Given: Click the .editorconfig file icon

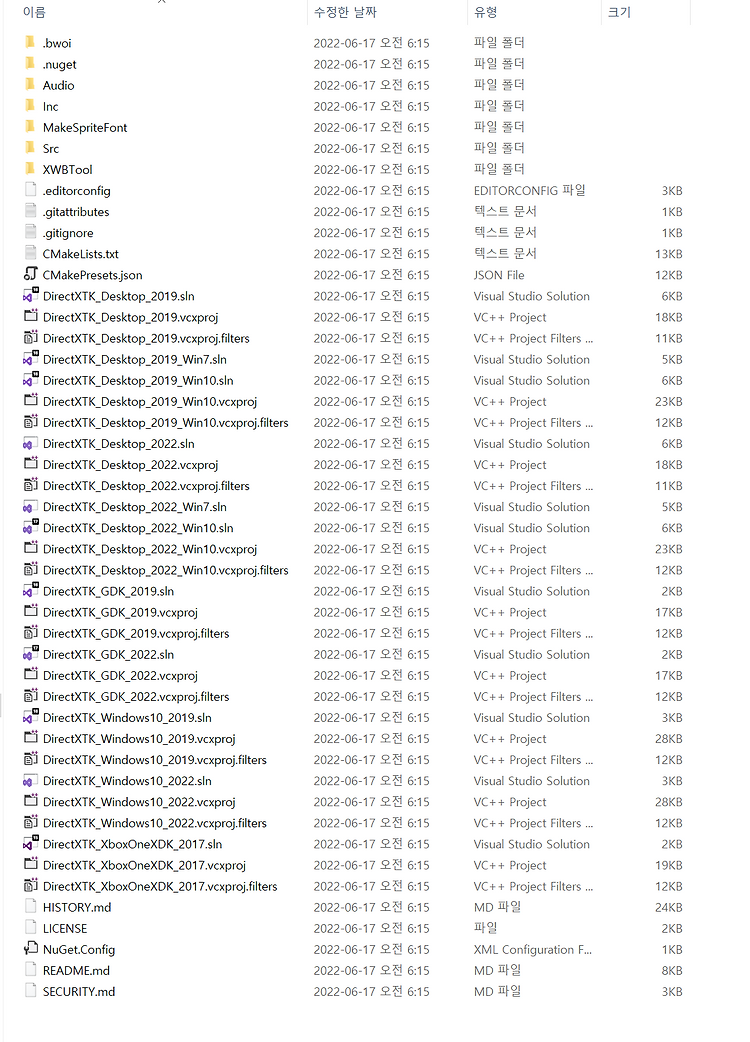Looking at the screenshot, I should (x=30, y=190).
